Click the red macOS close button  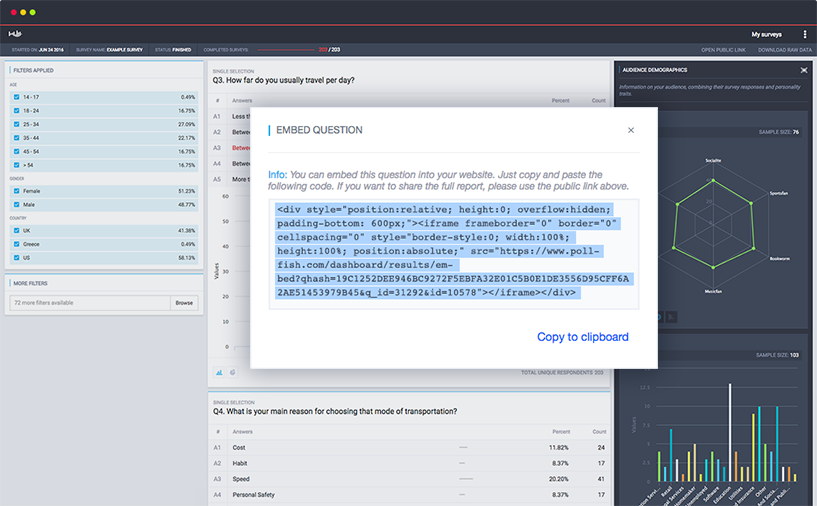click(14, 12)
